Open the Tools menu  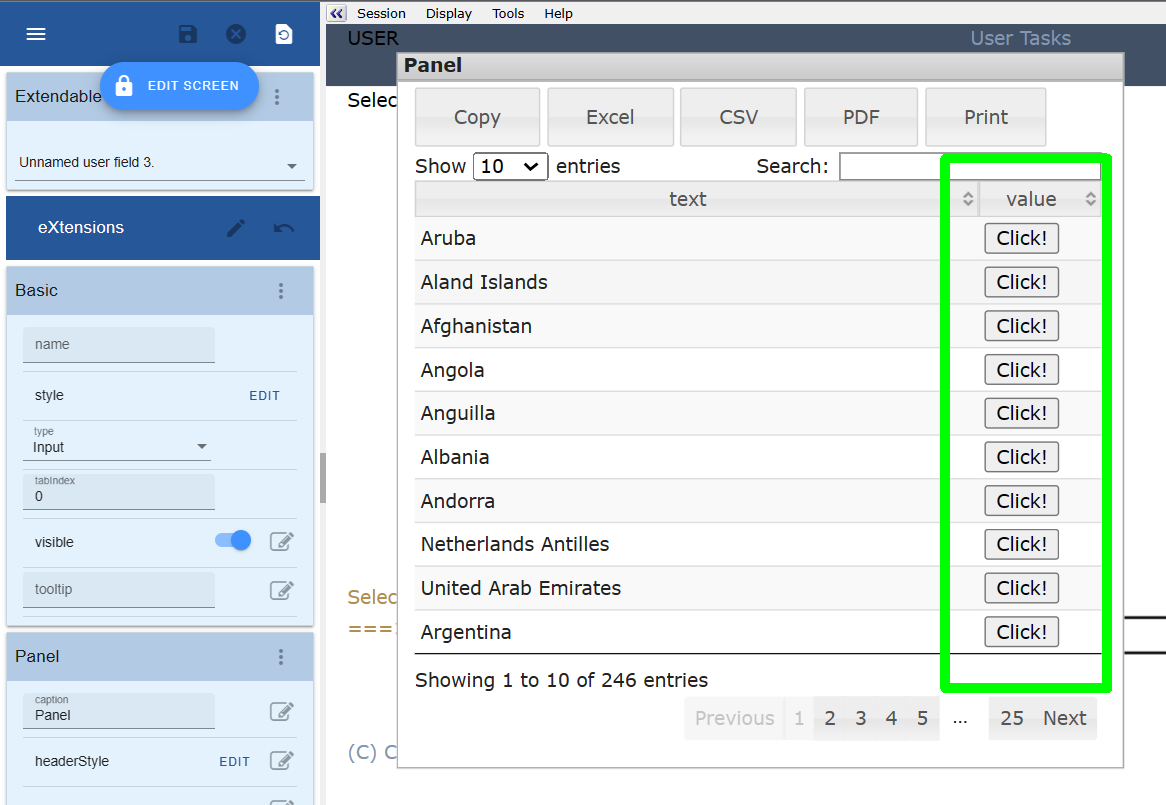click(x=508, y=13)
